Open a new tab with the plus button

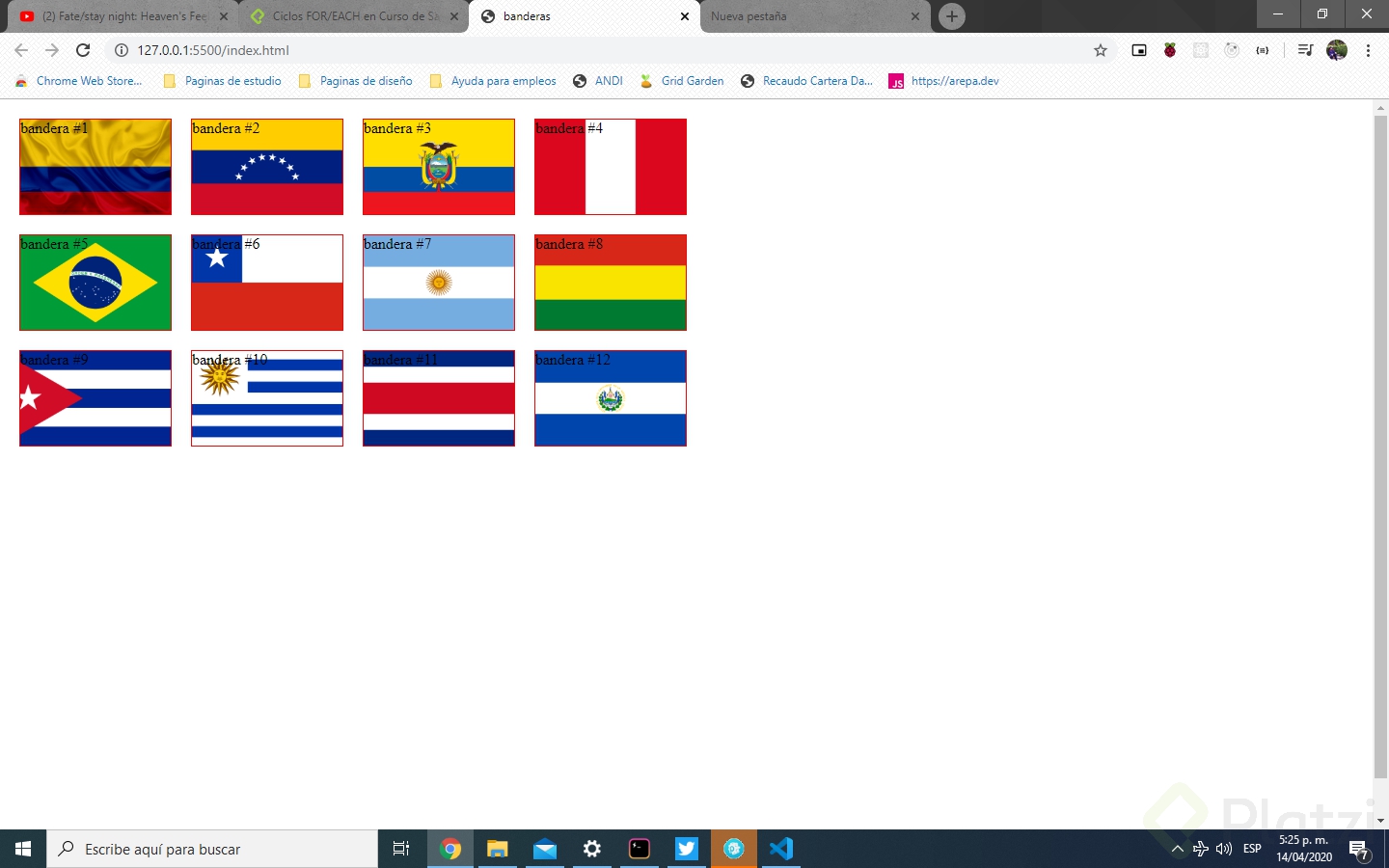click(x=951, y=16)
